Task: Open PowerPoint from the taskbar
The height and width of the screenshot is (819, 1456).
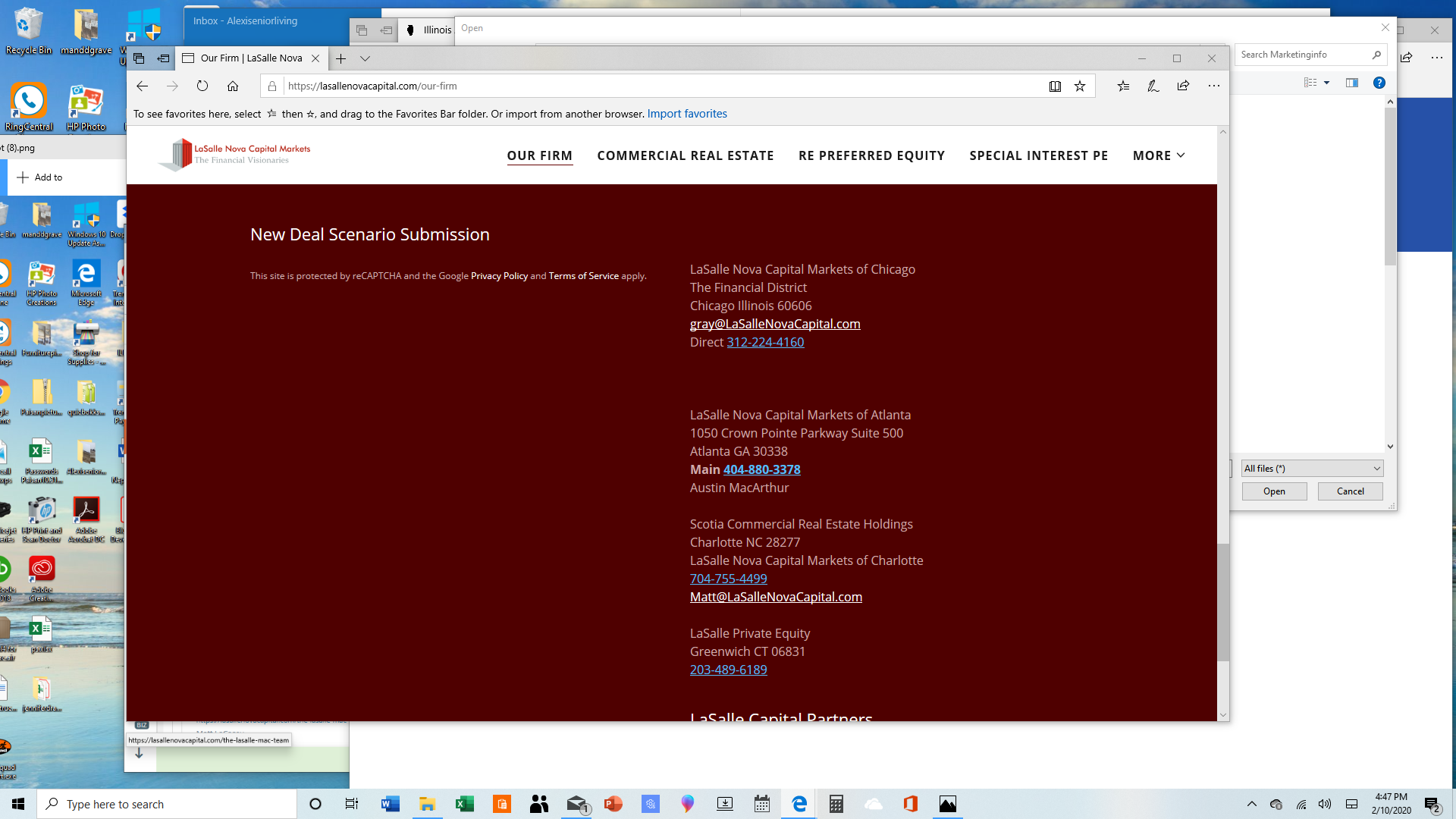Action: click(x=613, y=804)
